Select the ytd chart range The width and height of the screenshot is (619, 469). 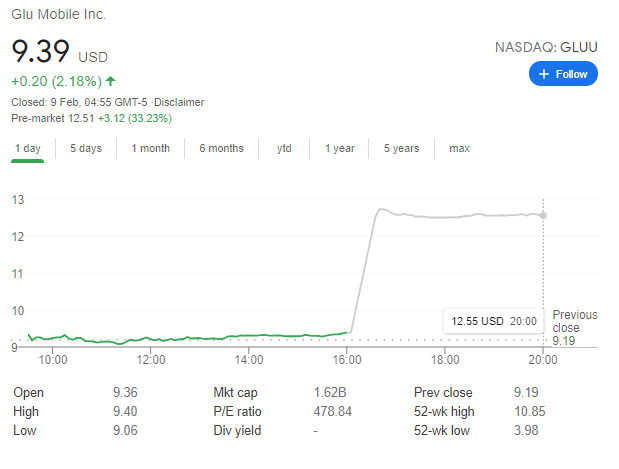pyautogui.click(x=284, y=148)
